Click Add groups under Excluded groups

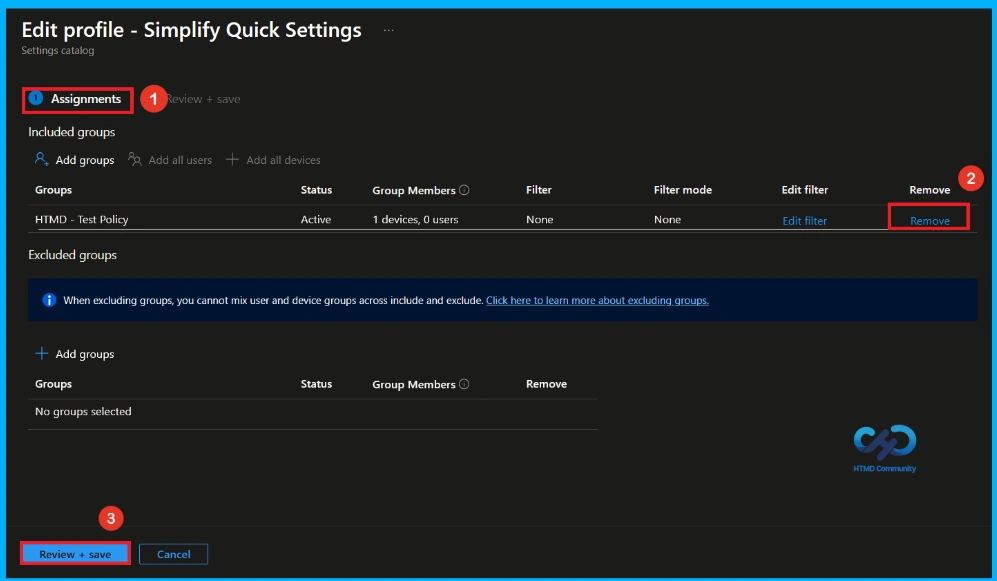click(74, 354)
